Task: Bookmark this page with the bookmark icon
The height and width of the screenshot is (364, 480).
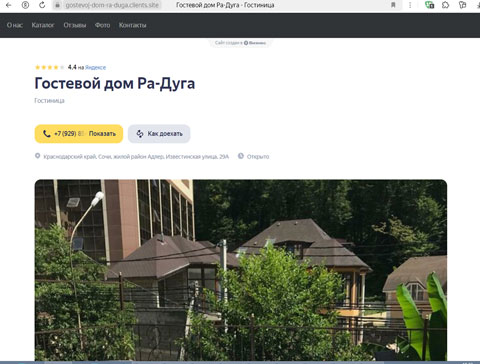Action: 393,5
